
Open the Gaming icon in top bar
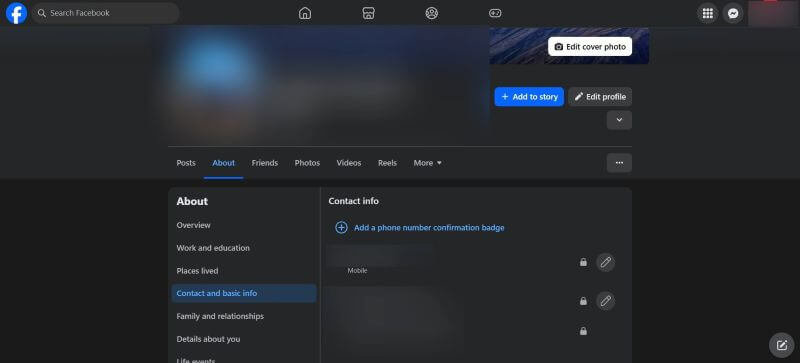(x=495, y=13)
